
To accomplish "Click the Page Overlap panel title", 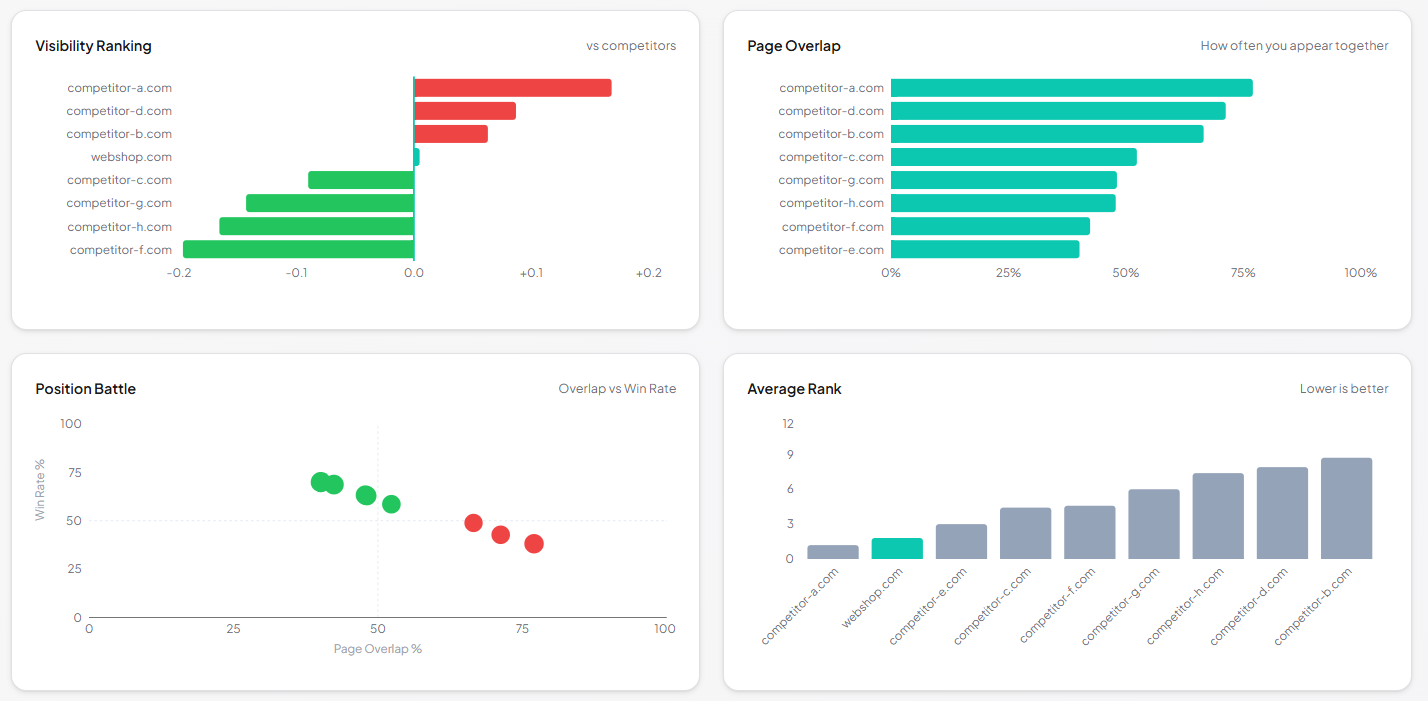I will 793,46.
